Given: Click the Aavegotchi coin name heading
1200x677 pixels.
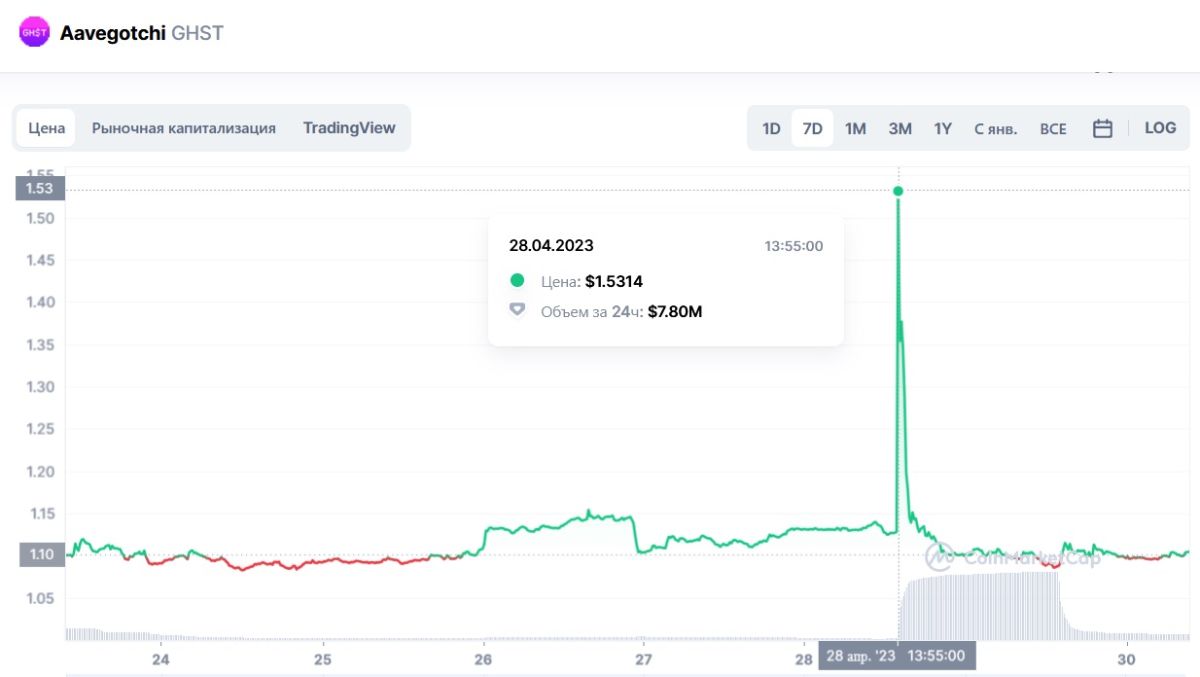Looking at the screenshot, I should click(113, 33).
